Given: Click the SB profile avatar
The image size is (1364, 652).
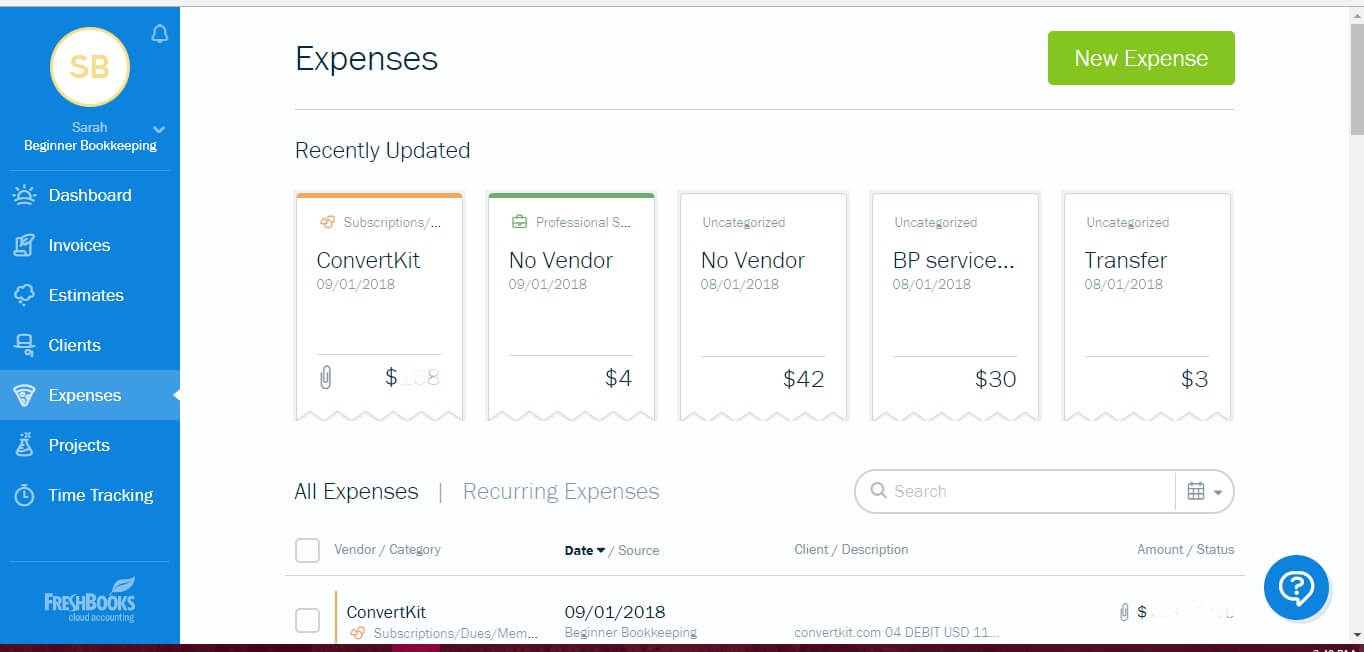Looking at the screenshot, I should point(90,67).
